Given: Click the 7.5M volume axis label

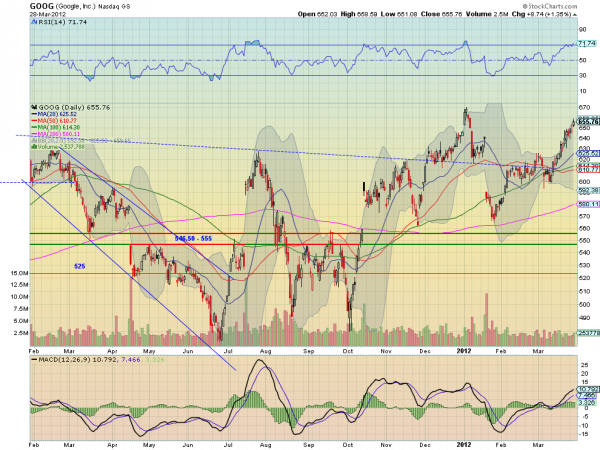Looking at the screenshot, I should pos(21,309).
